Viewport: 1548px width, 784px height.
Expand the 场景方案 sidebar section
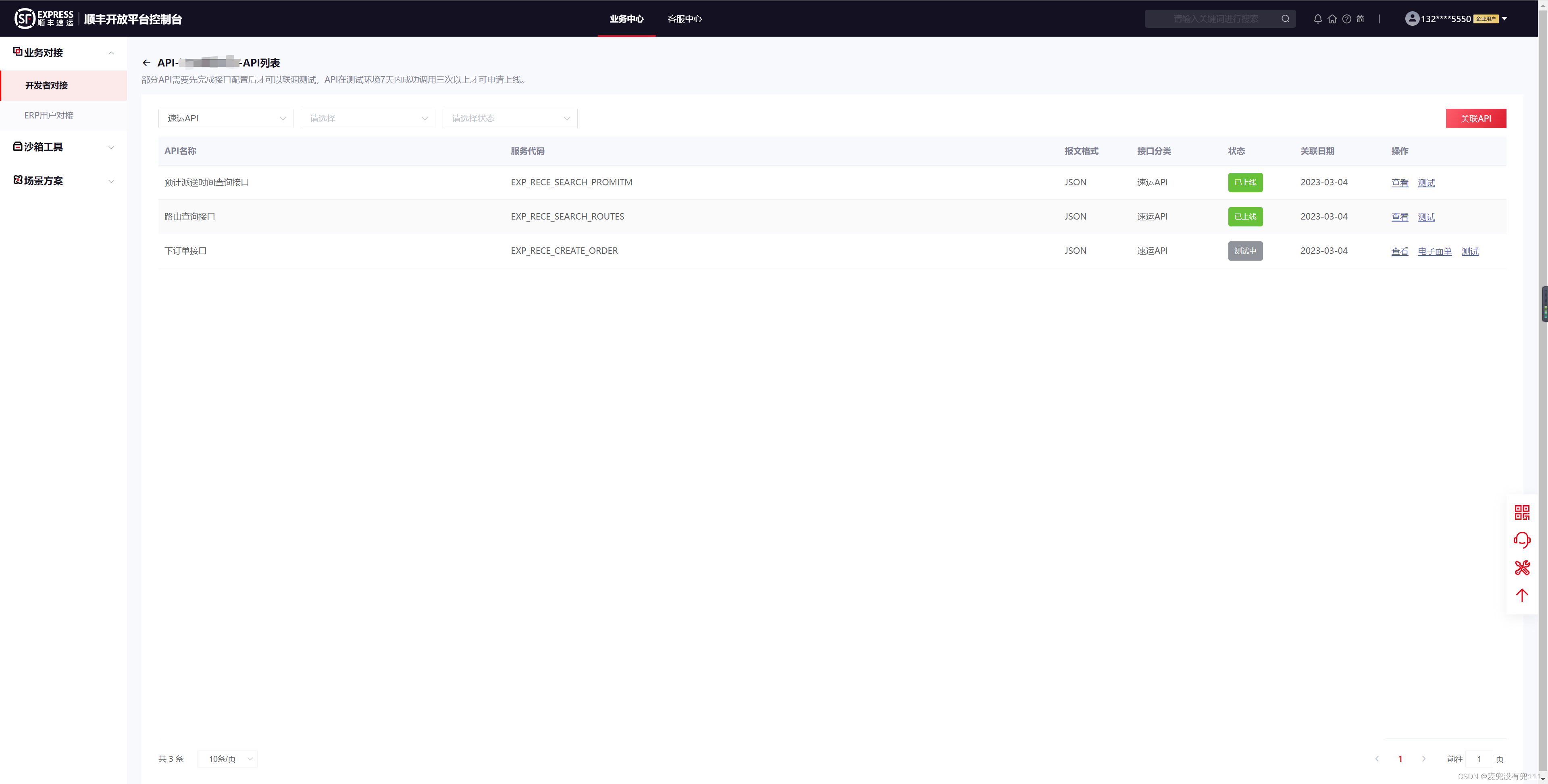pyautogui.click(x=63, y=181)
